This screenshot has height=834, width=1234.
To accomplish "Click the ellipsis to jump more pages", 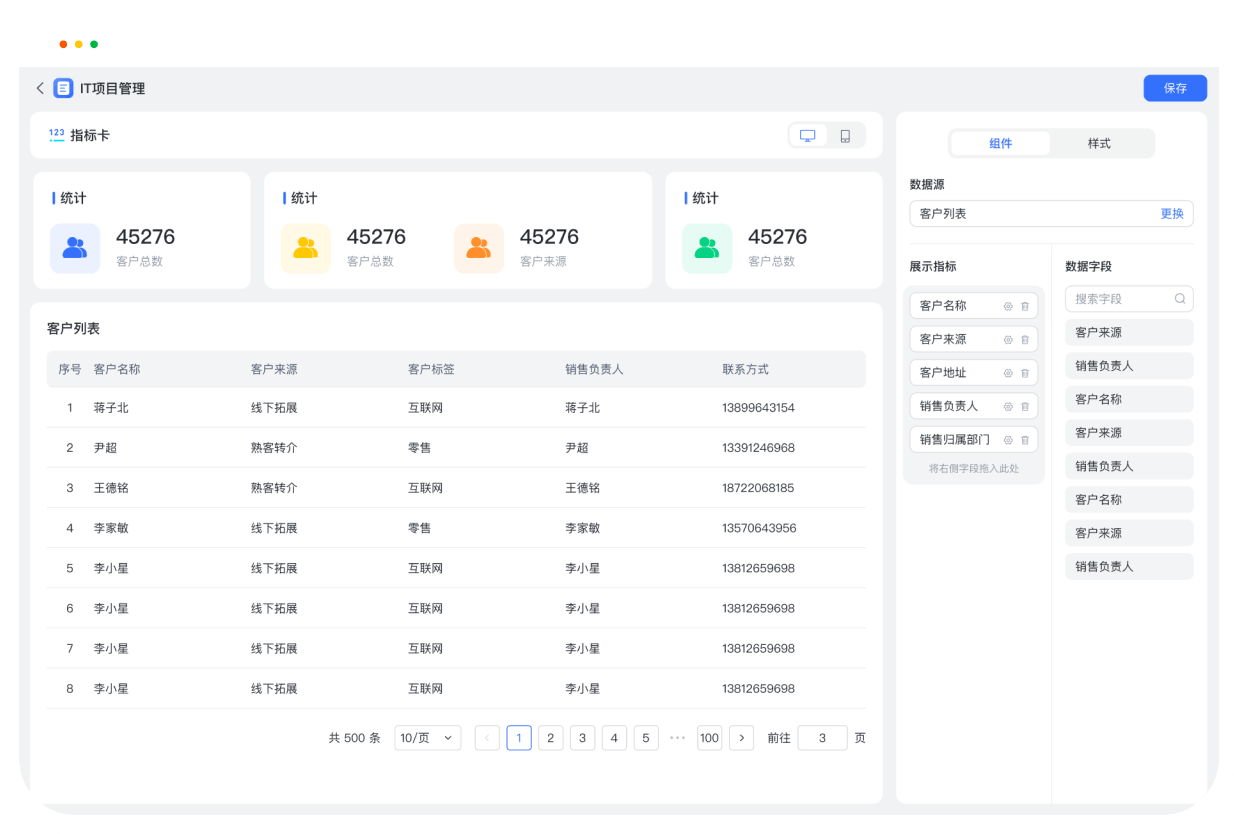I will pos(677,738).
